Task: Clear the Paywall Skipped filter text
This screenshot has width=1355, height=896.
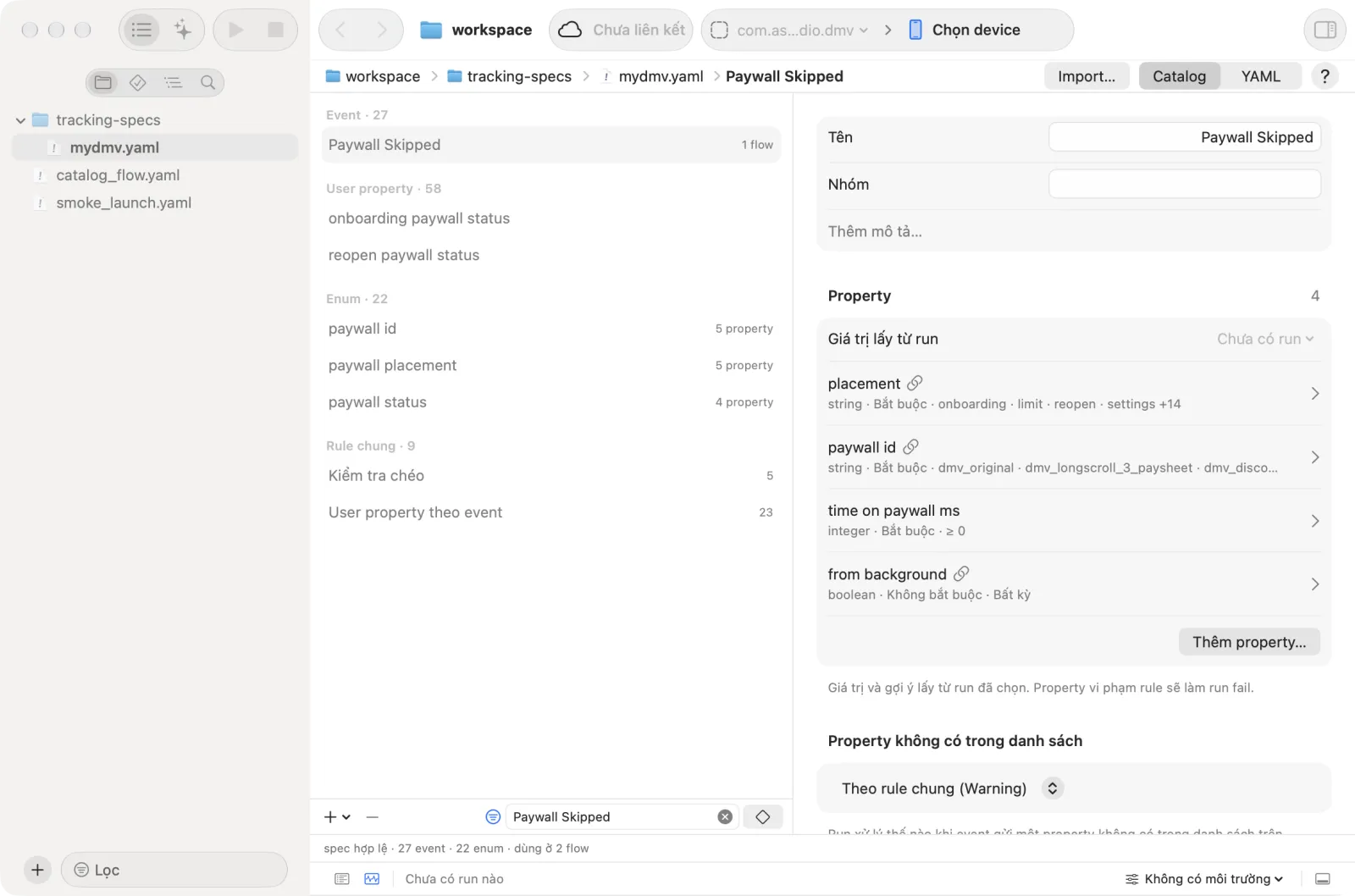Action: (x=725, y=817)
